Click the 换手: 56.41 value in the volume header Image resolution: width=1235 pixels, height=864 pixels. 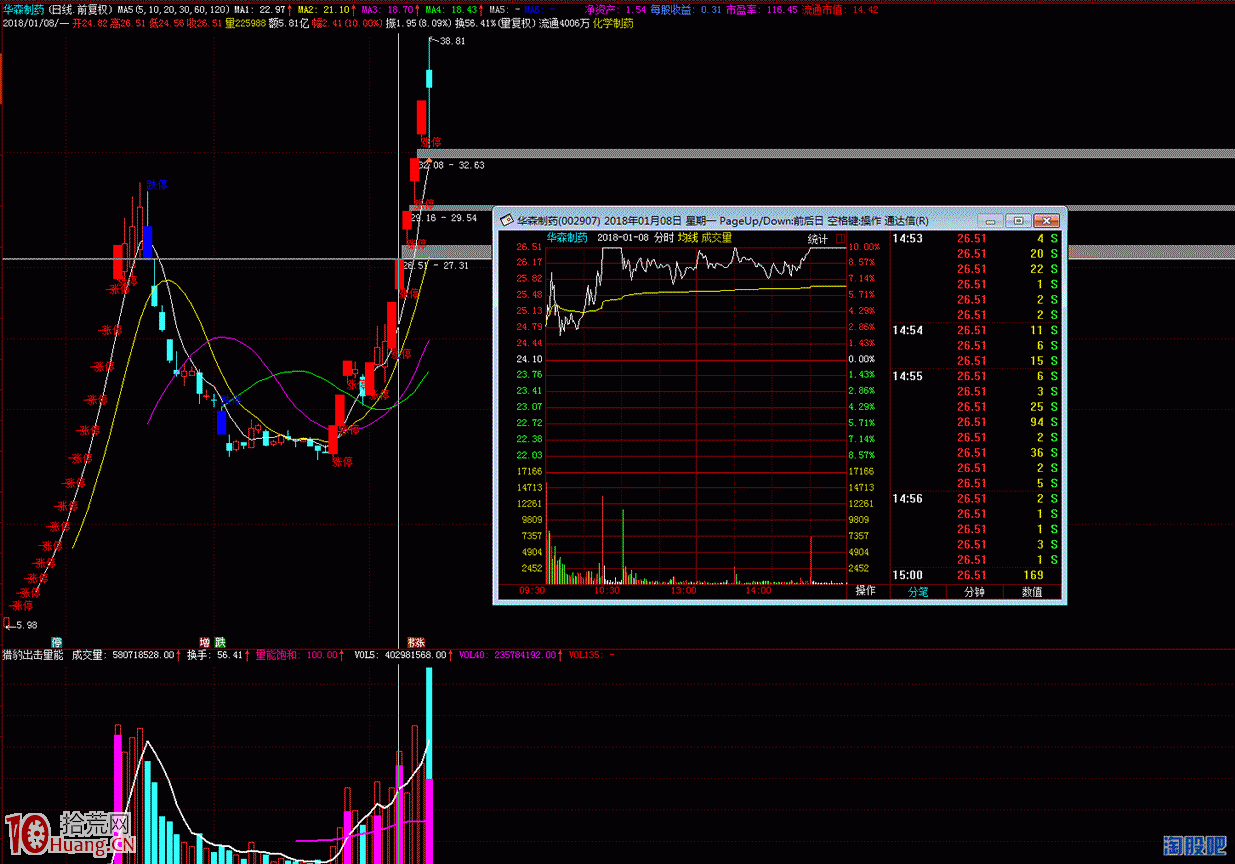pyautogui.click(x=215, y=655)
